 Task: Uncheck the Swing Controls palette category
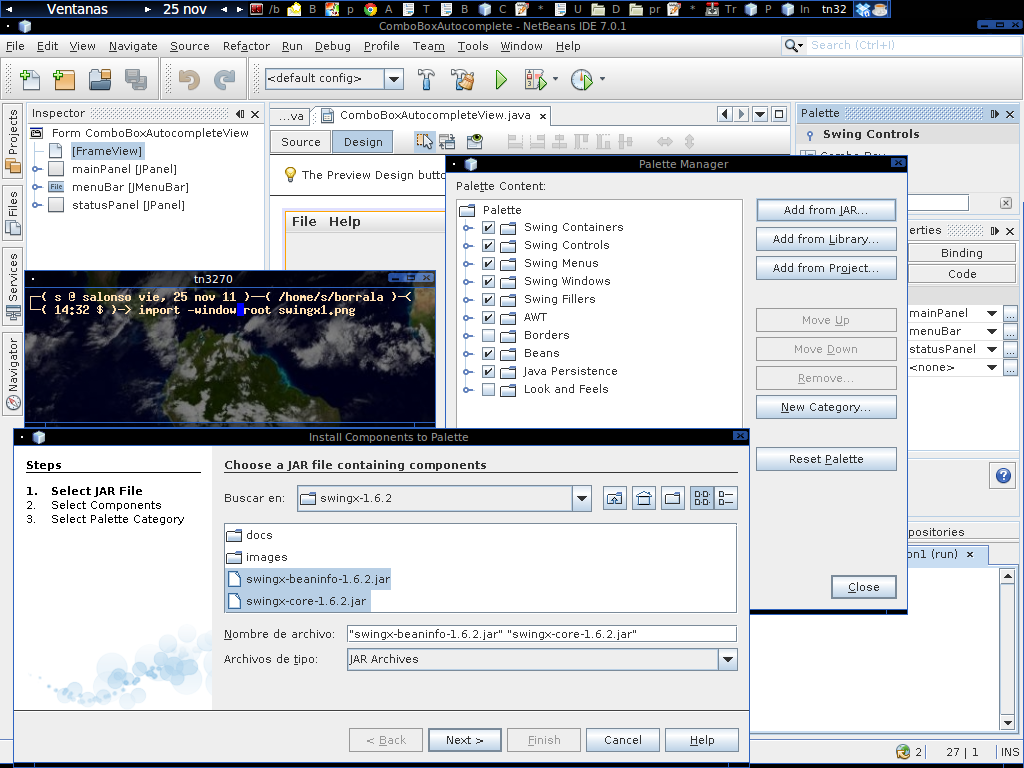(489, 245)
